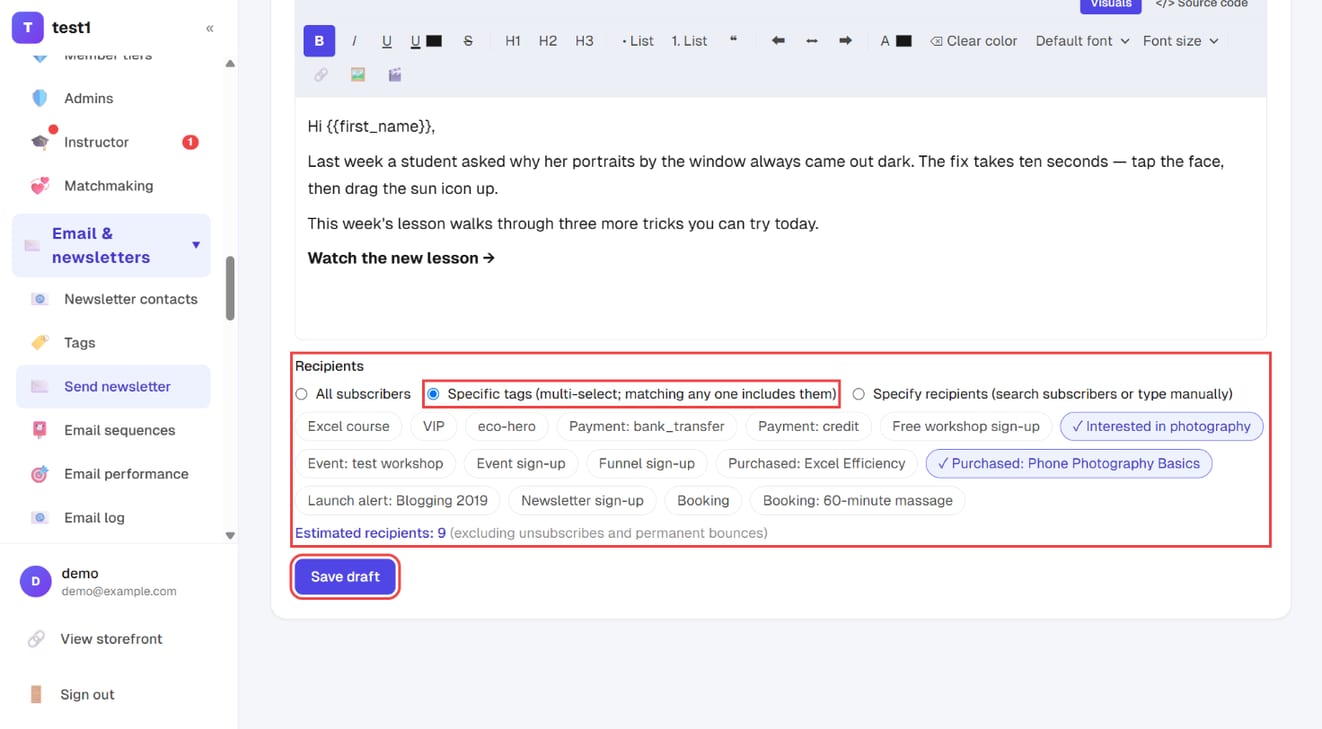Screen dimensions: 1322x729
Task: Center text with the double-arrow icon
Action: point(812,41)
